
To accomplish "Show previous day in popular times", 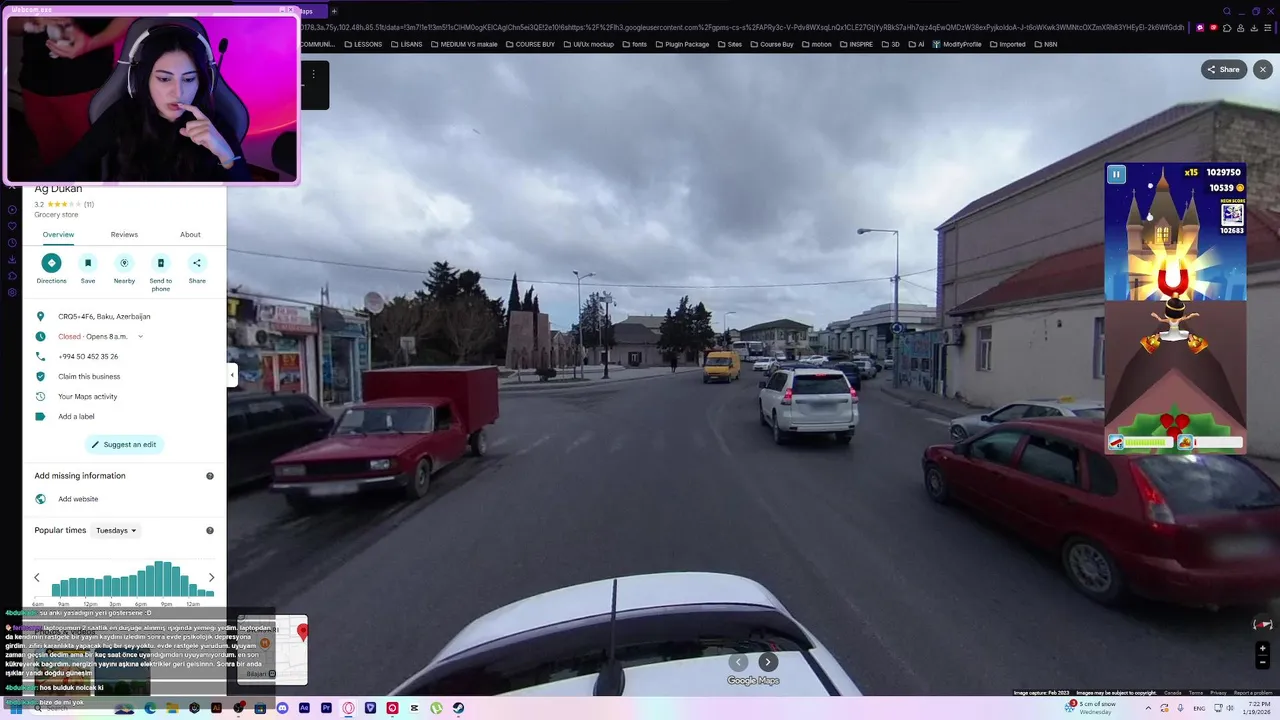I will [37, 577].
